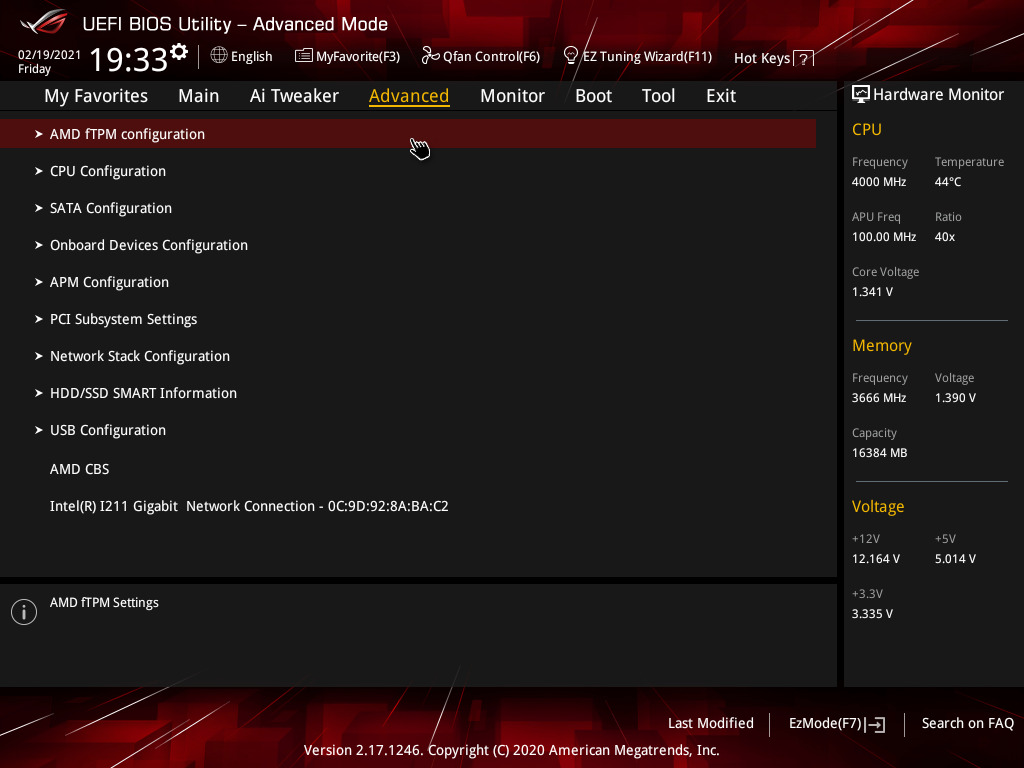Open Onboard Devices Configuration entry
This screenshot has height=768, width=1024.
click(149, 245)
